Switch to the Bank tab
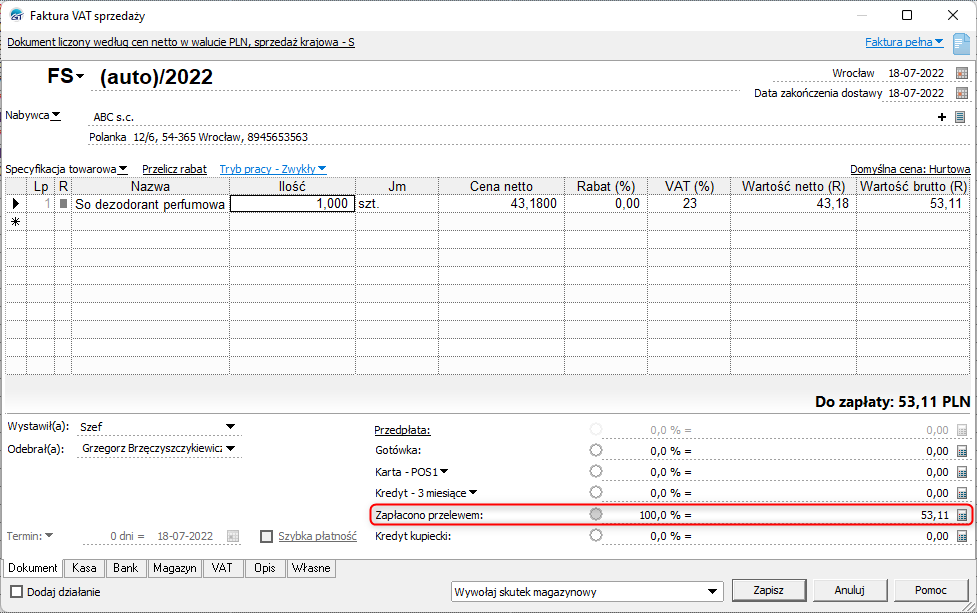The width and height of the screenshot is (977, 613). tap(125, 568)
